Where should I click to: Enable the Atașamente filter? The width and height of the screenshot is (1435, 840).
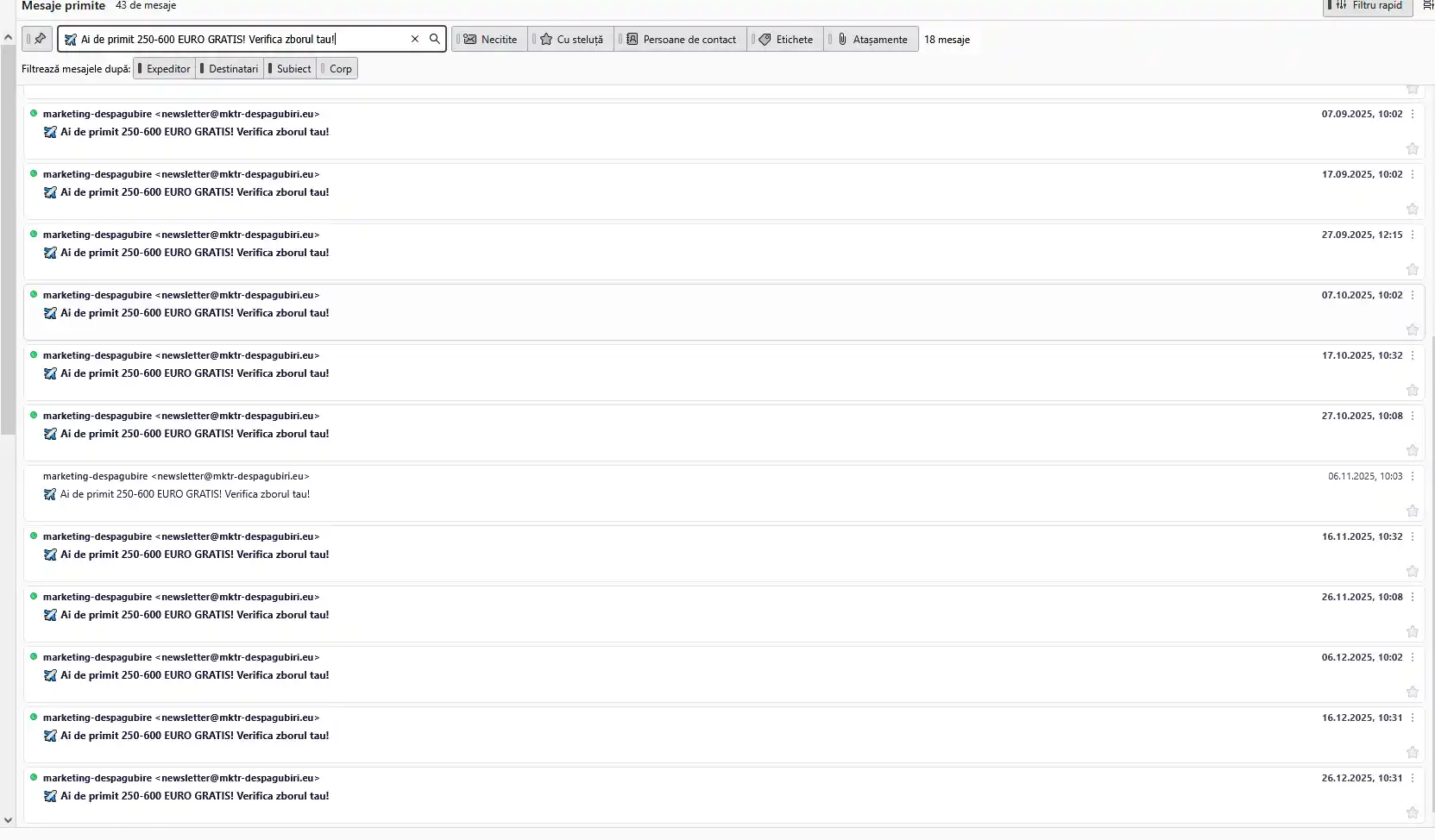click(x=872, y=40)
